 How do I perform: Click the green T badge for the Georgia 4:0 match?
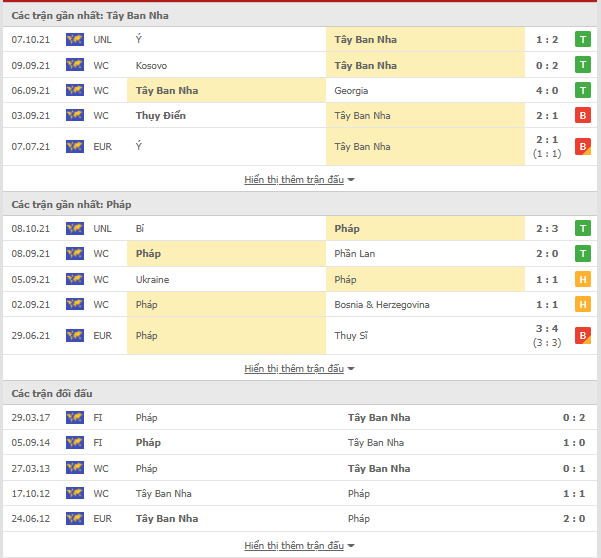click(583, 90)
